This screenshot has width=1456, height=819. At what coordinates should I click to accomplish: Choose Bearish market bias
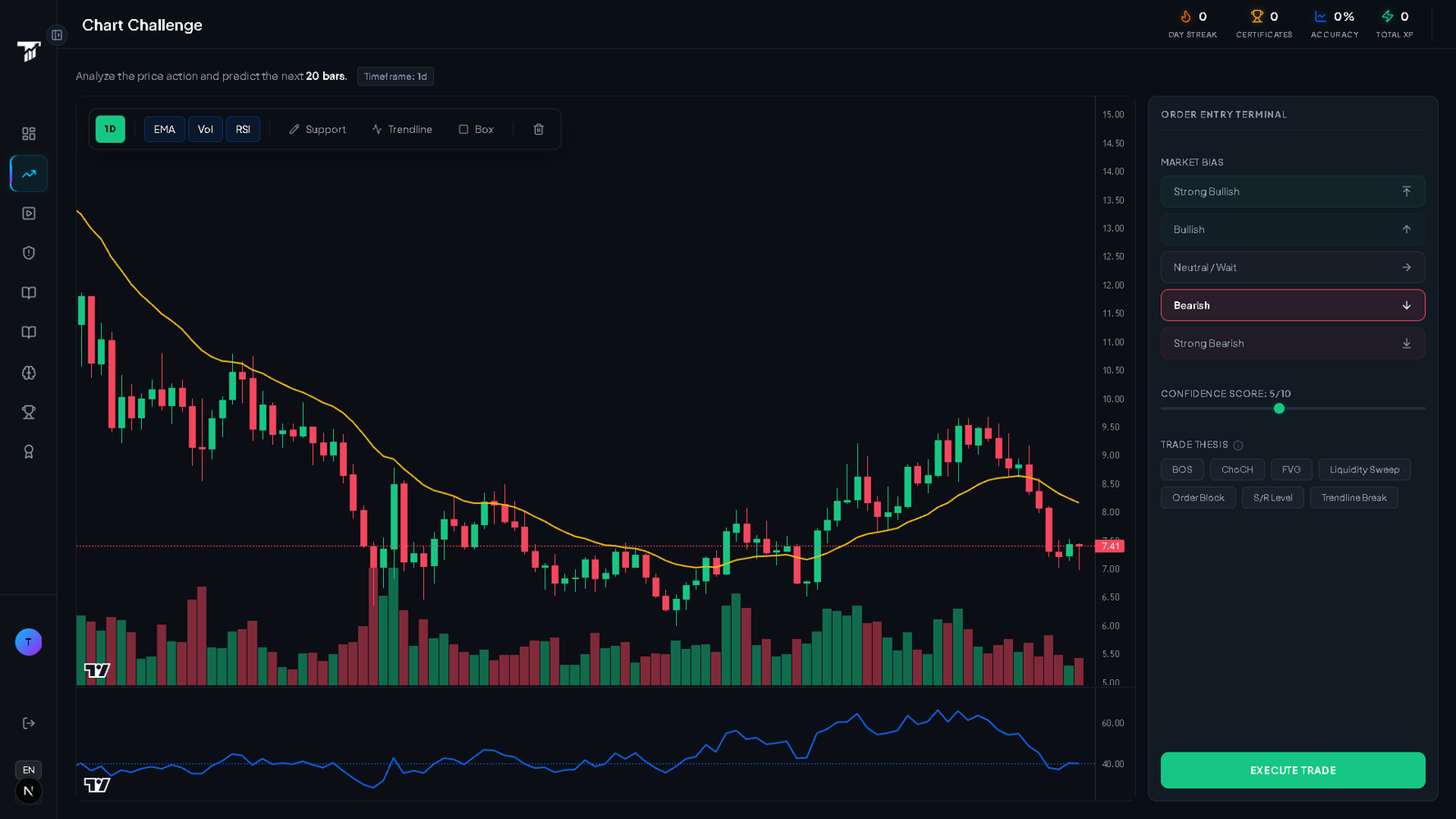1292,306
